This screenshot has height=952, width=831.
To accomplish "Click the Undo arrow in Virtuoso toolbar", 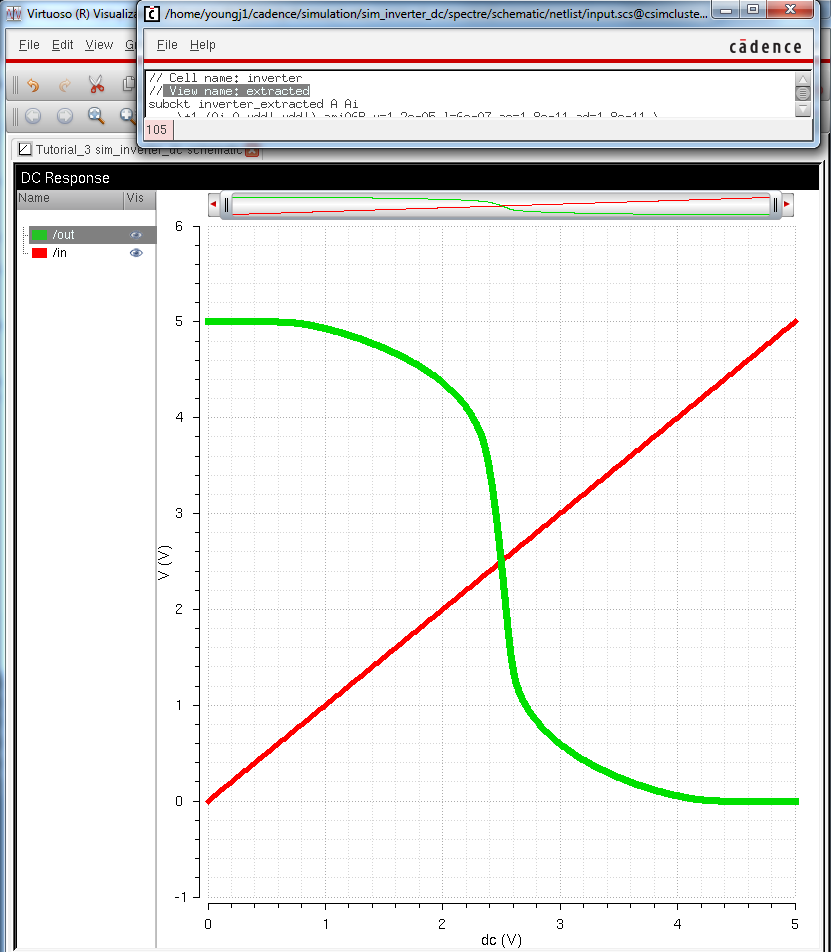I will pyautogui.click(x=33, y=84).
